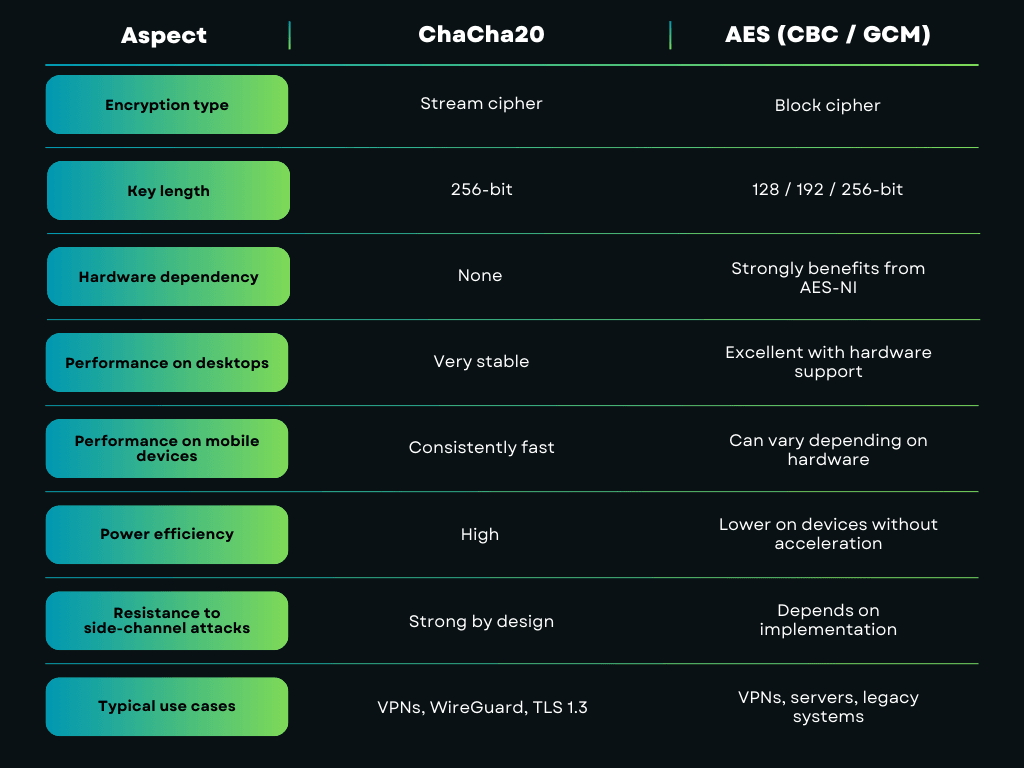This screenshot has height=768, width=1024.
Task: Select the Consistently fast cell
Action: (x=481, y=447)
